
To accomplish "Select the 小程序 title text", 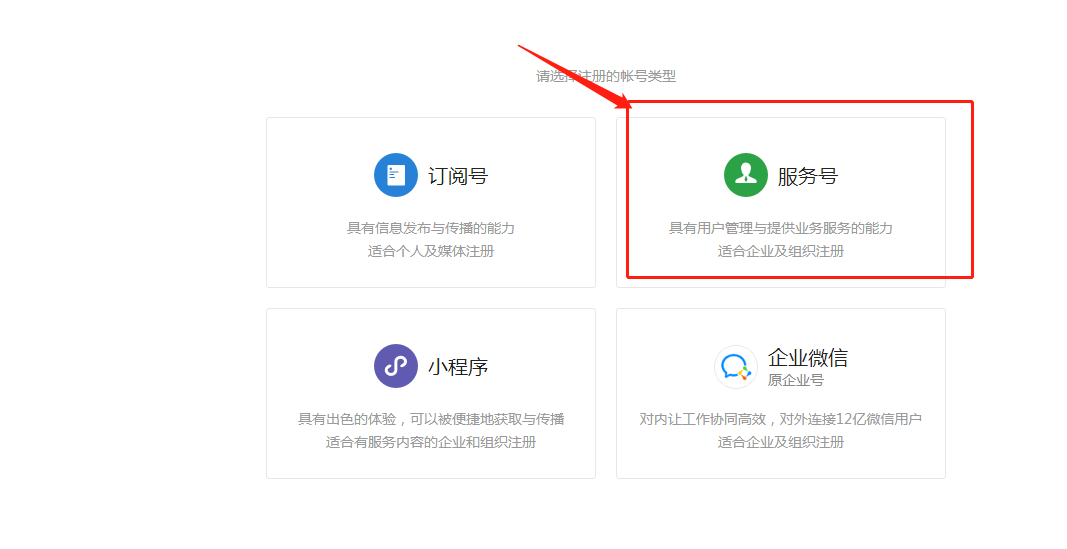I will [x=458, y=367].
